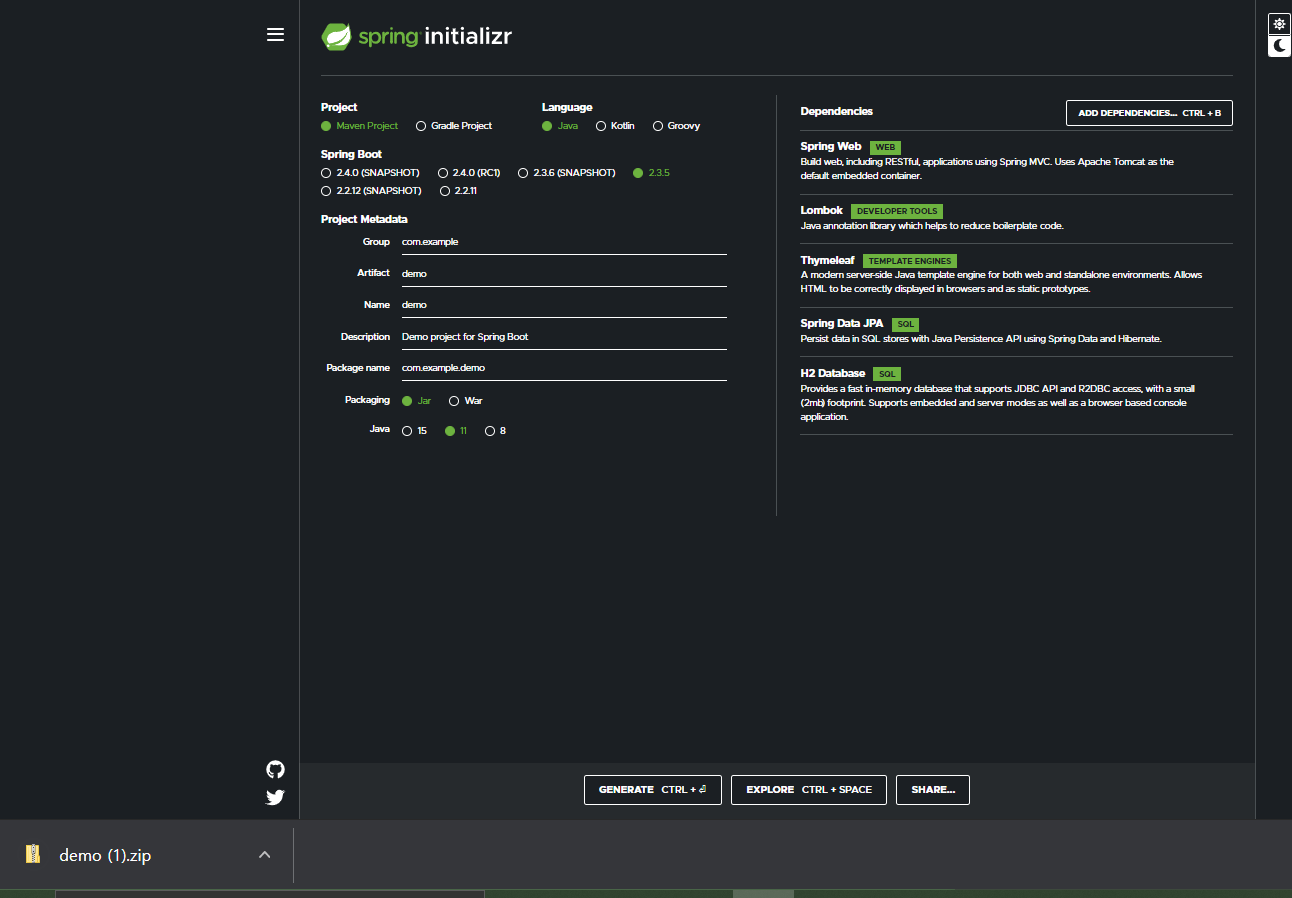Select Java version 15
Viewport: 1292px width, 898px height.
pos(414,431)
